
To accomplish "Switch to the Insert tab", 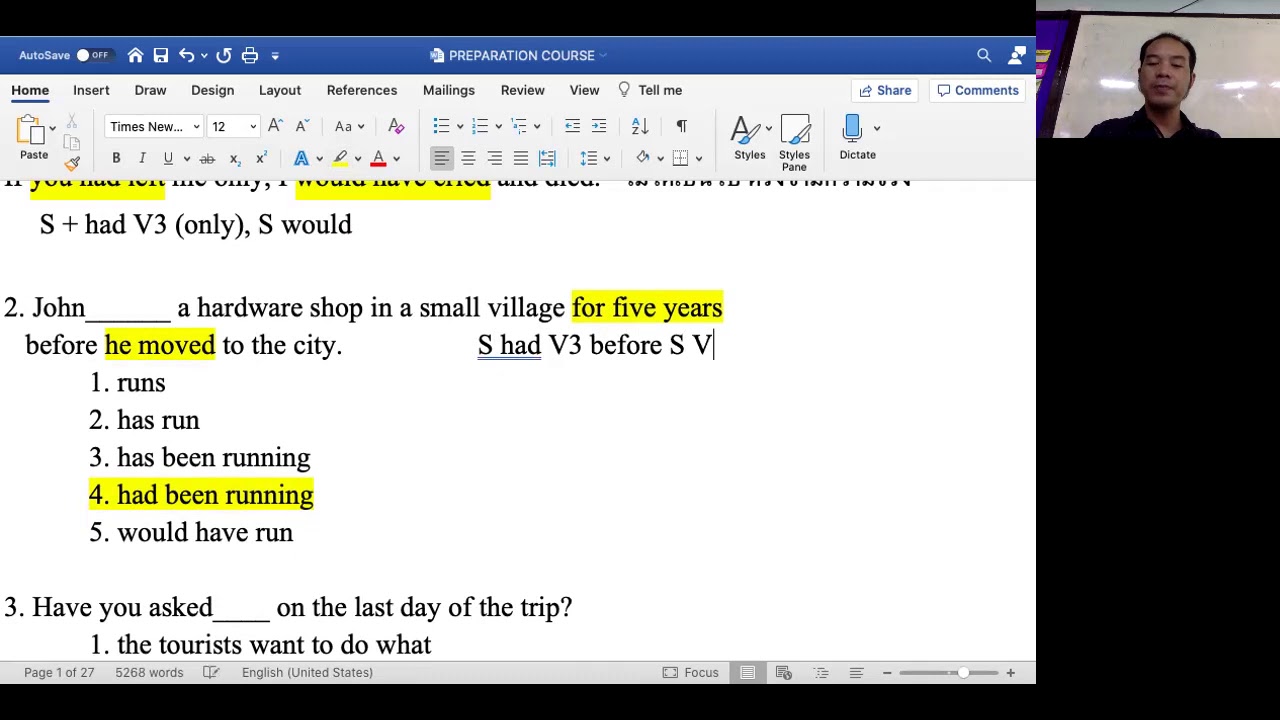I will pyautogui.click(x=91, y=90).
